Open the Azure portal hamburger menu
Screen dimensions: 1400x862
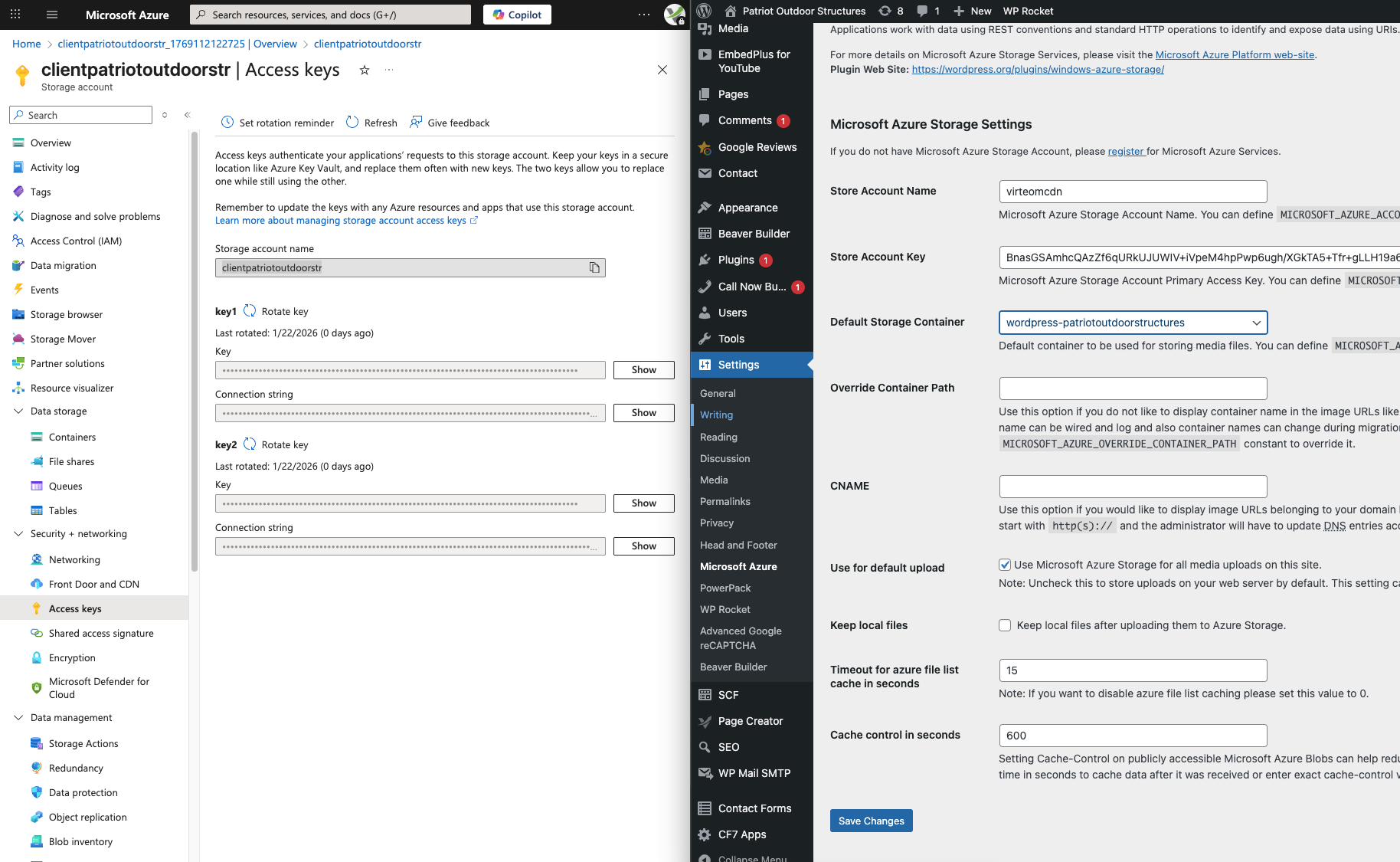click(x=52, y=15)
